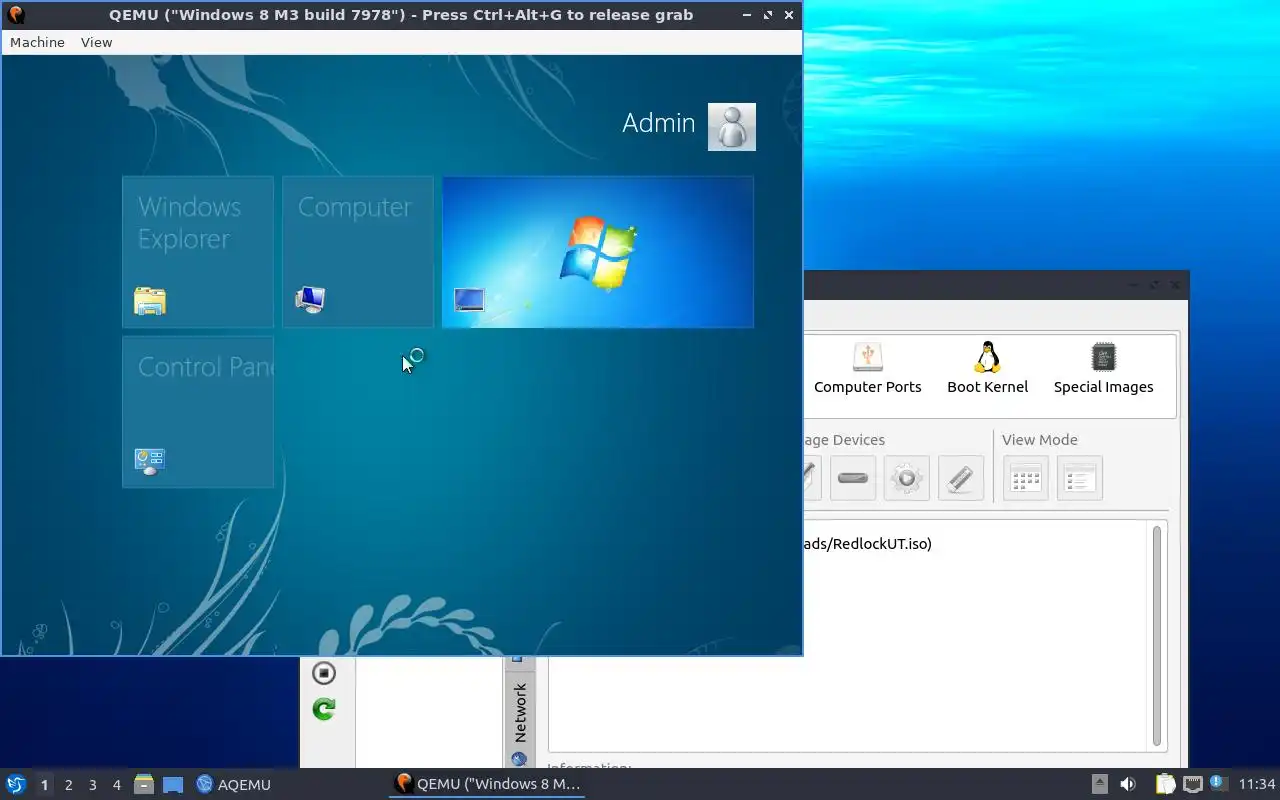1280x800 pixels.
Task: Click the small desktop icon on Windows 7 tile
Action: coord(469,299)
